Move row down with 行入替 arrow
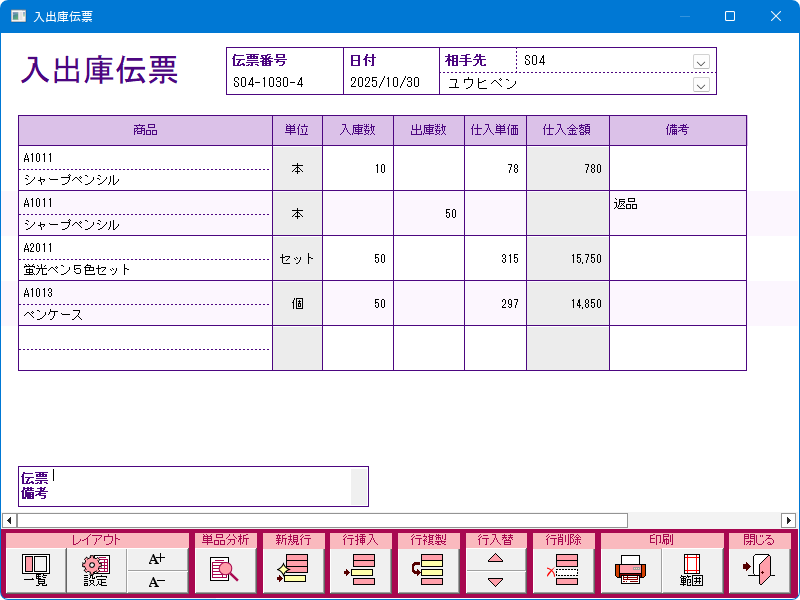Image resolution: width=800 pixels, height=600 pixels. click(495, 583)
